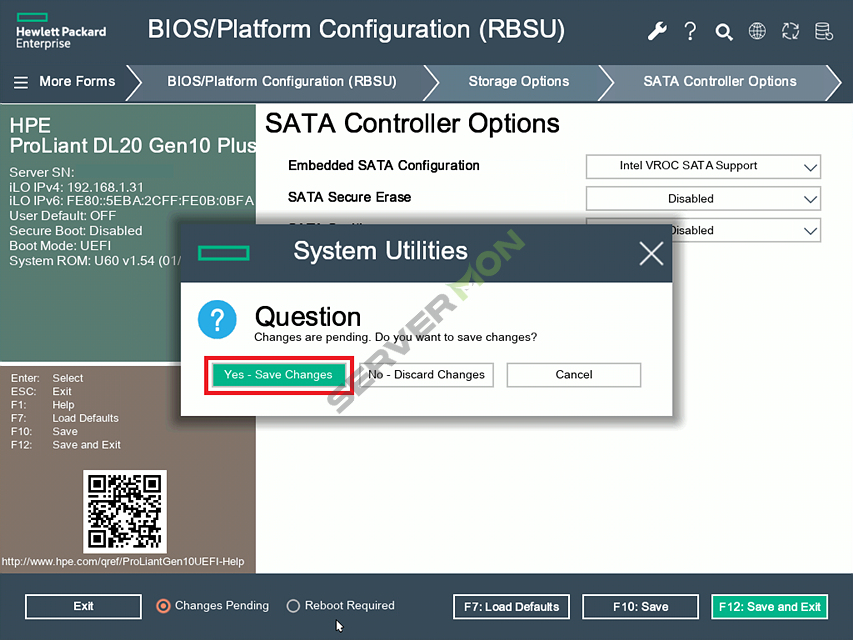This screenshot has height=640, width=853.
Task: Click Boot Mode: UEFI text
Action: click(60, 245)
